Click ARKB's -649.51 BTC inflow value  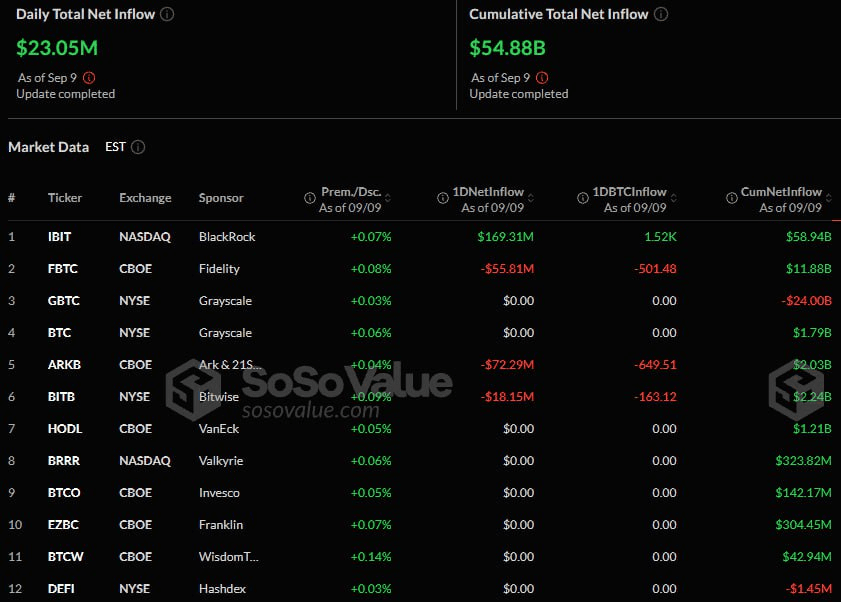(655, 365)
